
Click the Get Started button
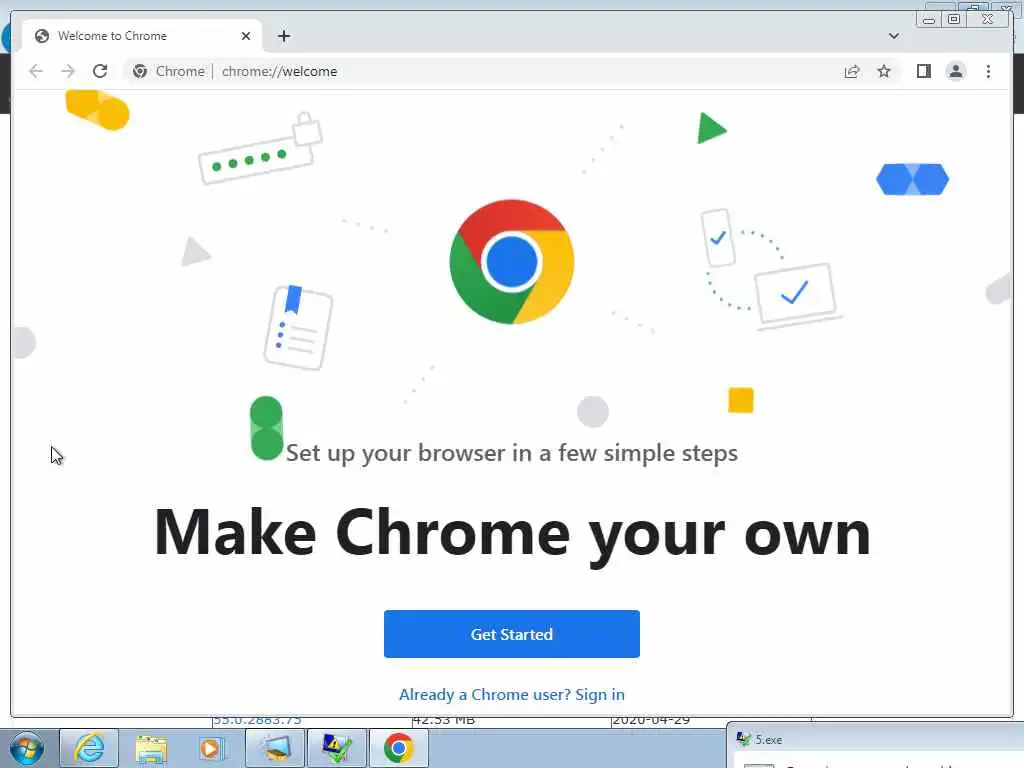tap(511, 633)
